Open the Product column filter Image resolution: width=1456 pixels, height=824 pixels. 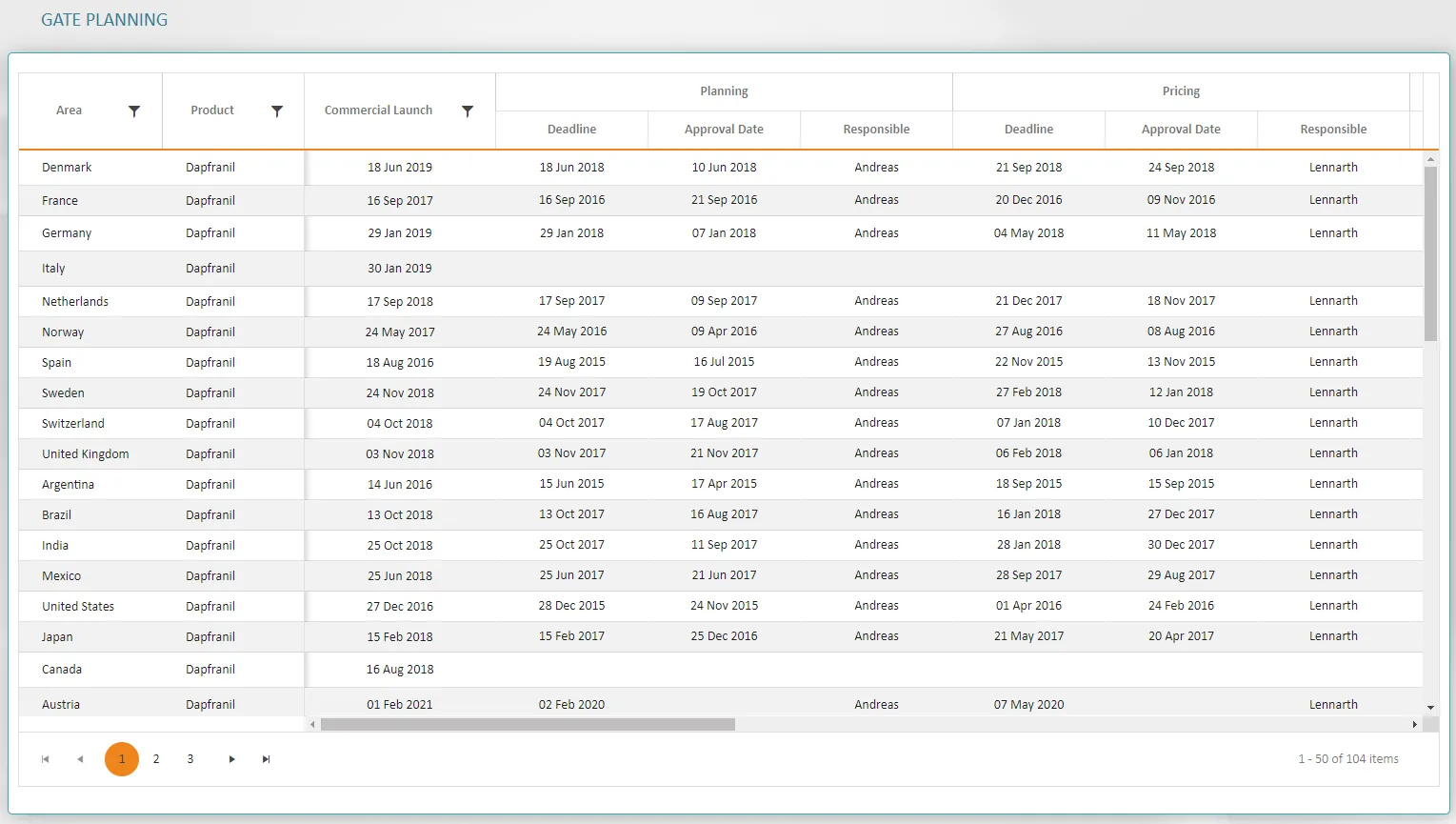277,111
